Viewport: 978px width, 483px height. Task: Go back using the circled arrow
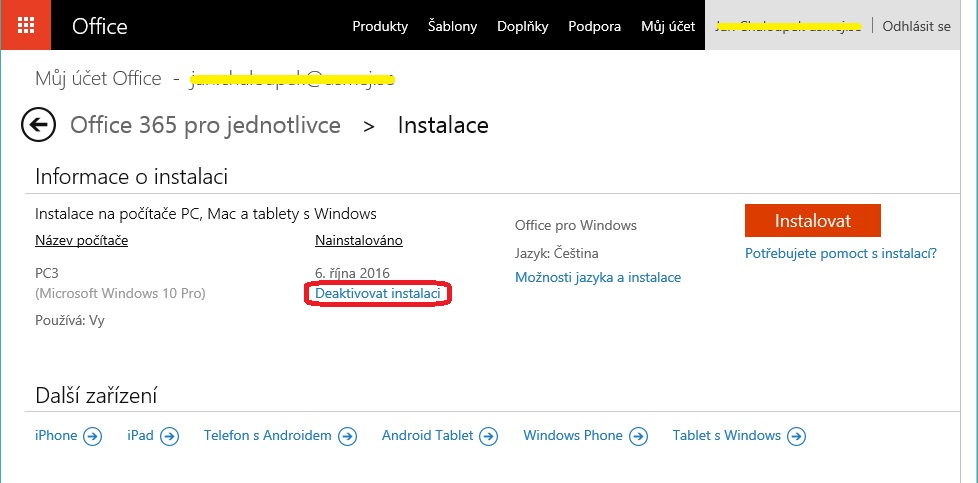click(x=38, y=125)
